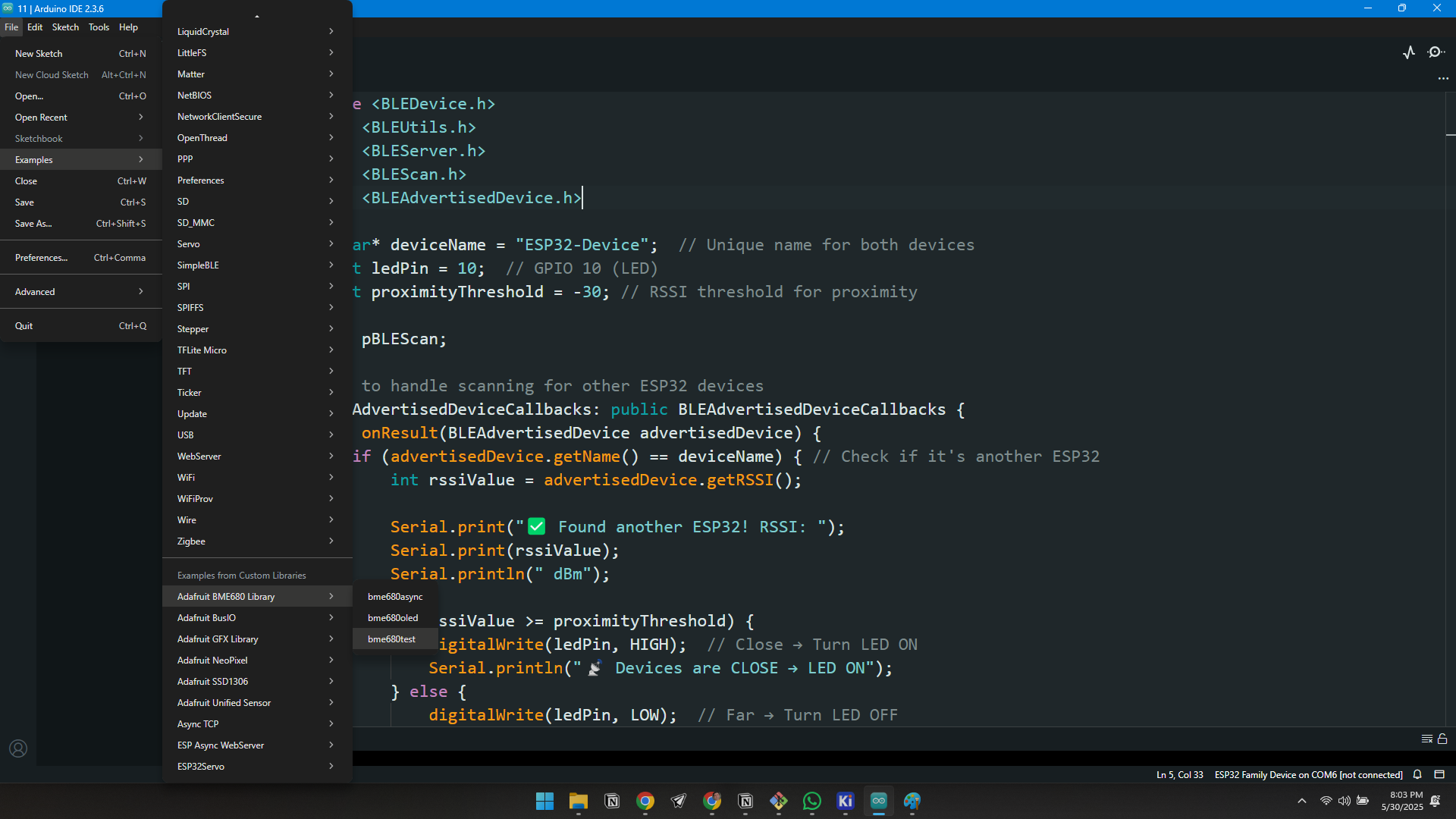
Task: Expand the Examples submenu entry
Action: pyautogui.click(x=81, y=160)
